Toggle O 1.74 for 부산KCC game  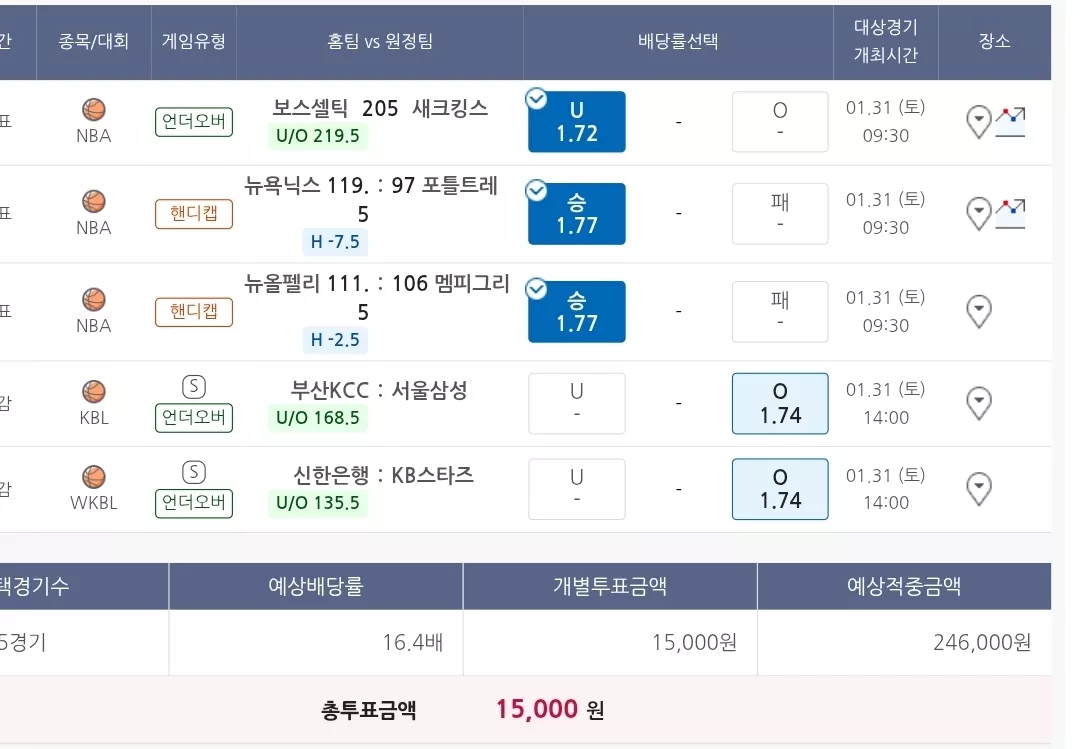tap(780, 403)
